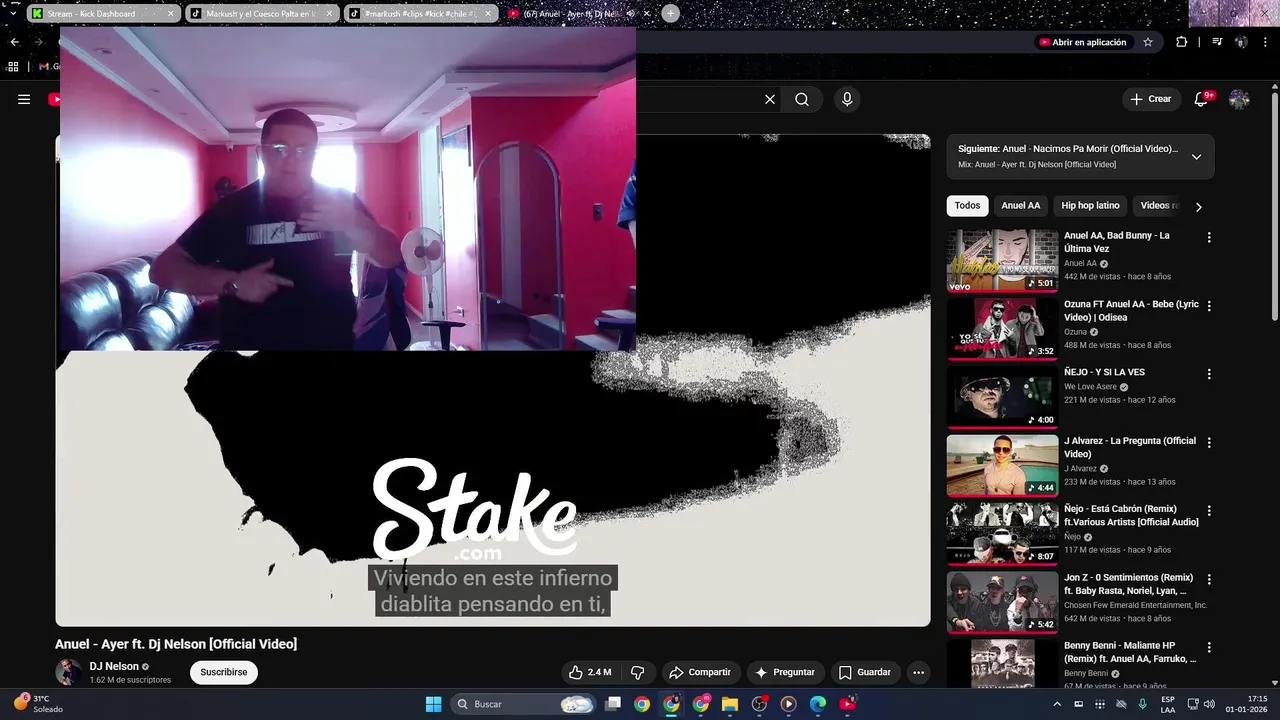Open options for Jon Z 0 Sentimientos

[1209, 579]
